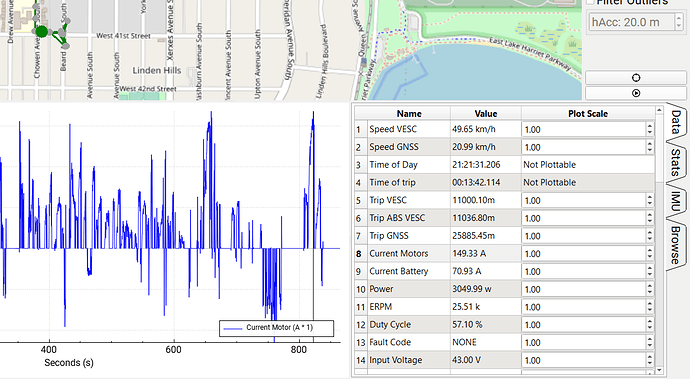Select the Speed VESC row
Image resolution: width=690 pixels, height=379 pixels.
pos(505,129)
